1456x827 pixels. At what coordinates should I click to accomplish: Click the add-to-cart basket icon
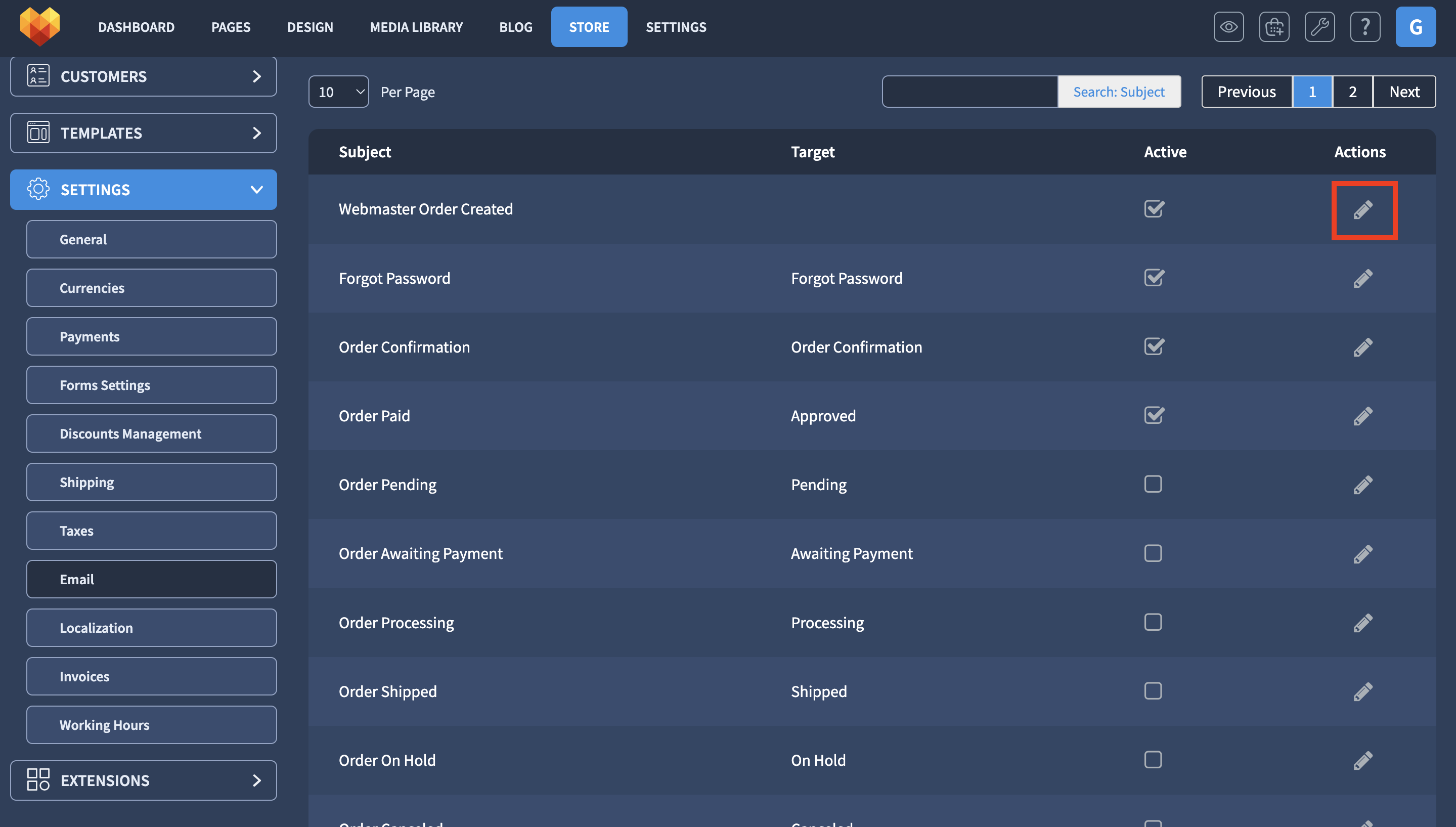pyautogui.click(x=1274, y=27)
